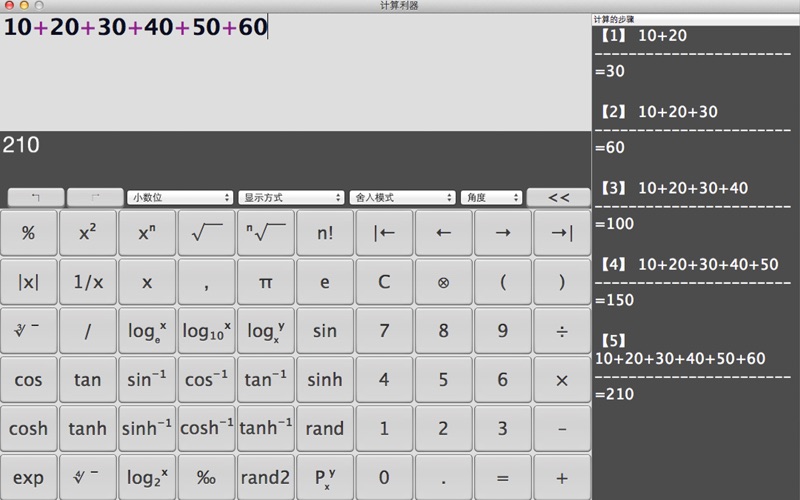This screenshot has height=500, width=800.
Task: Click the nth root key
Action: [x=265, y=232]
